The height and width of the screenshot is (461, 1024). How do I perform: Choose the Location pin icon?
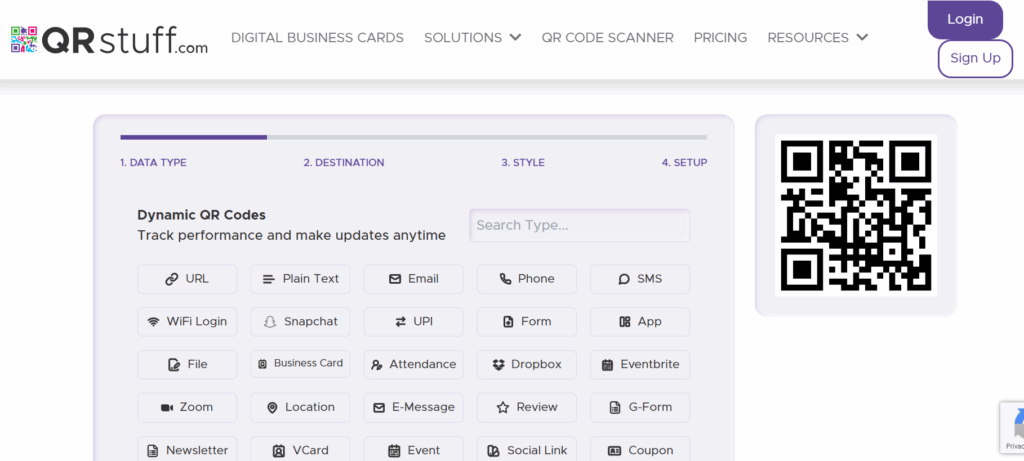pyautogui.click(x=272, y=407)
